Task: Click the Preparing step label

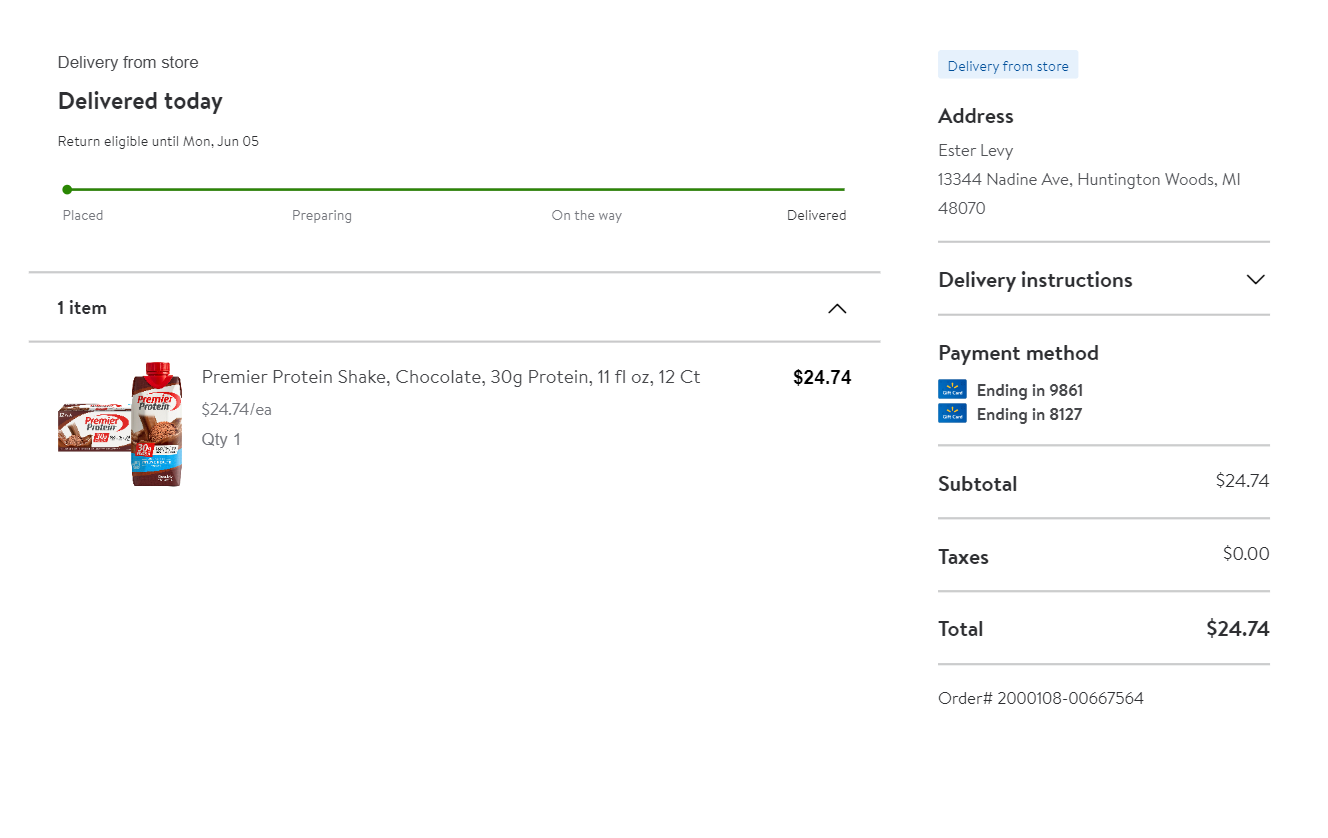Action: click(x=322, y=215)
